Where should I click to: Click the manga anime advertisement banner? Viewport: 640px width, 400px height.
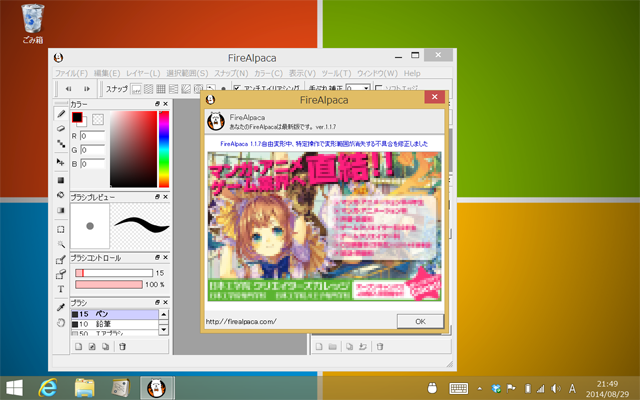324,227
